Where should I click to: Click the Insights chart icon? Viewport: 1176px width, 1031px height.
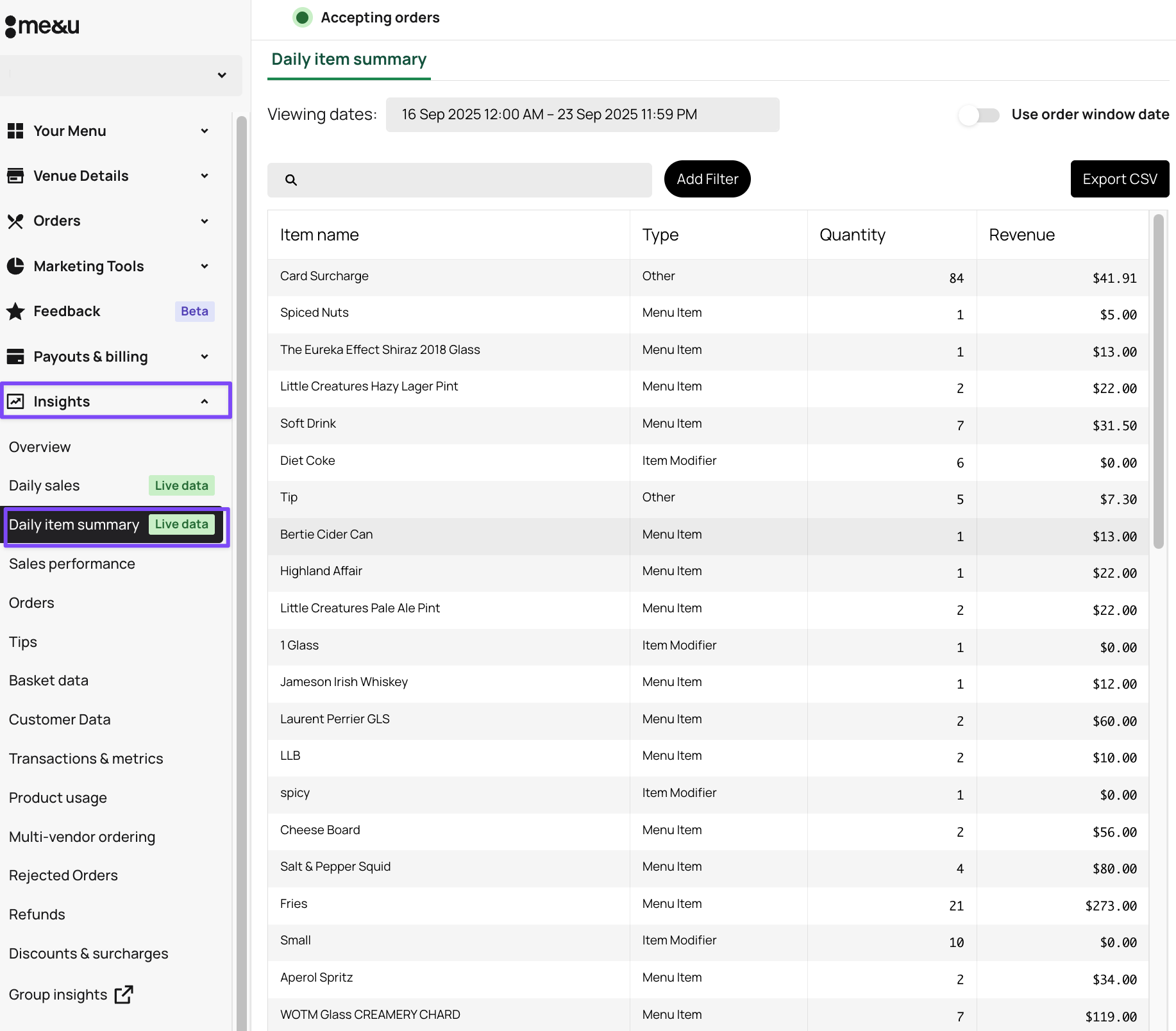15,401
